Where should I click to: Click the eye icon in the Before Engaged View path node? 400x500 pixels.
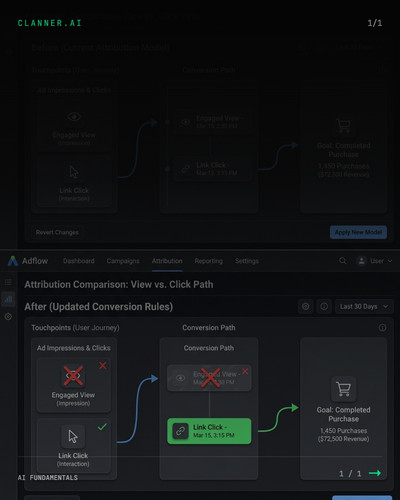point(185,122)
